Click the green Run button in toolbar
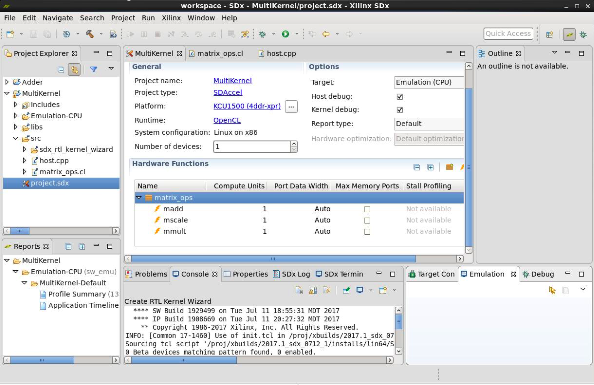Screen dimensions: 594x385 285,34
